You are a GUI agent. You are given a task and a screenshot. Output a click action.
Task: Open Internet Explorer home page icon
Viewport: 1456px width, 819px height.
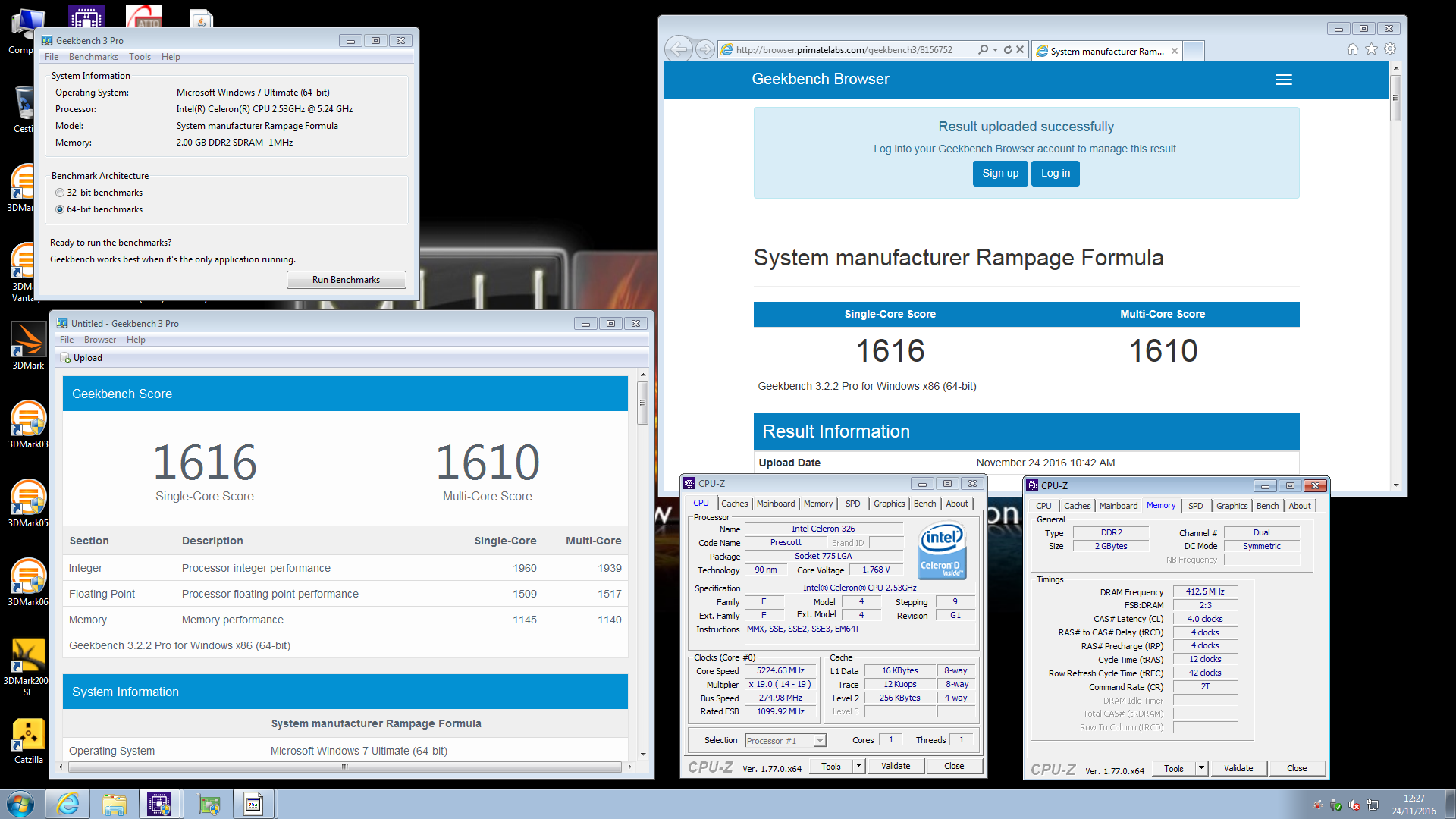click(x=1353, y=49)
